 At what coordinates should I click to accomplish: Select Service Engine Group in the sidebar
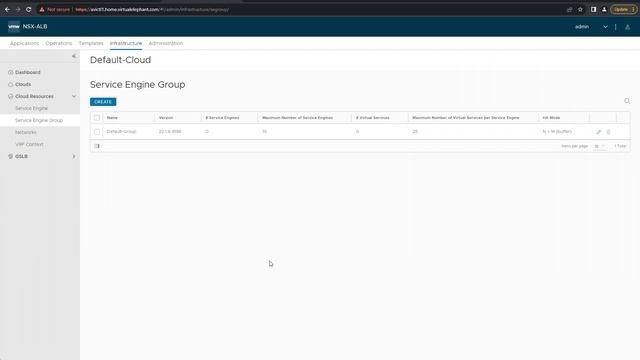point(39,120)
